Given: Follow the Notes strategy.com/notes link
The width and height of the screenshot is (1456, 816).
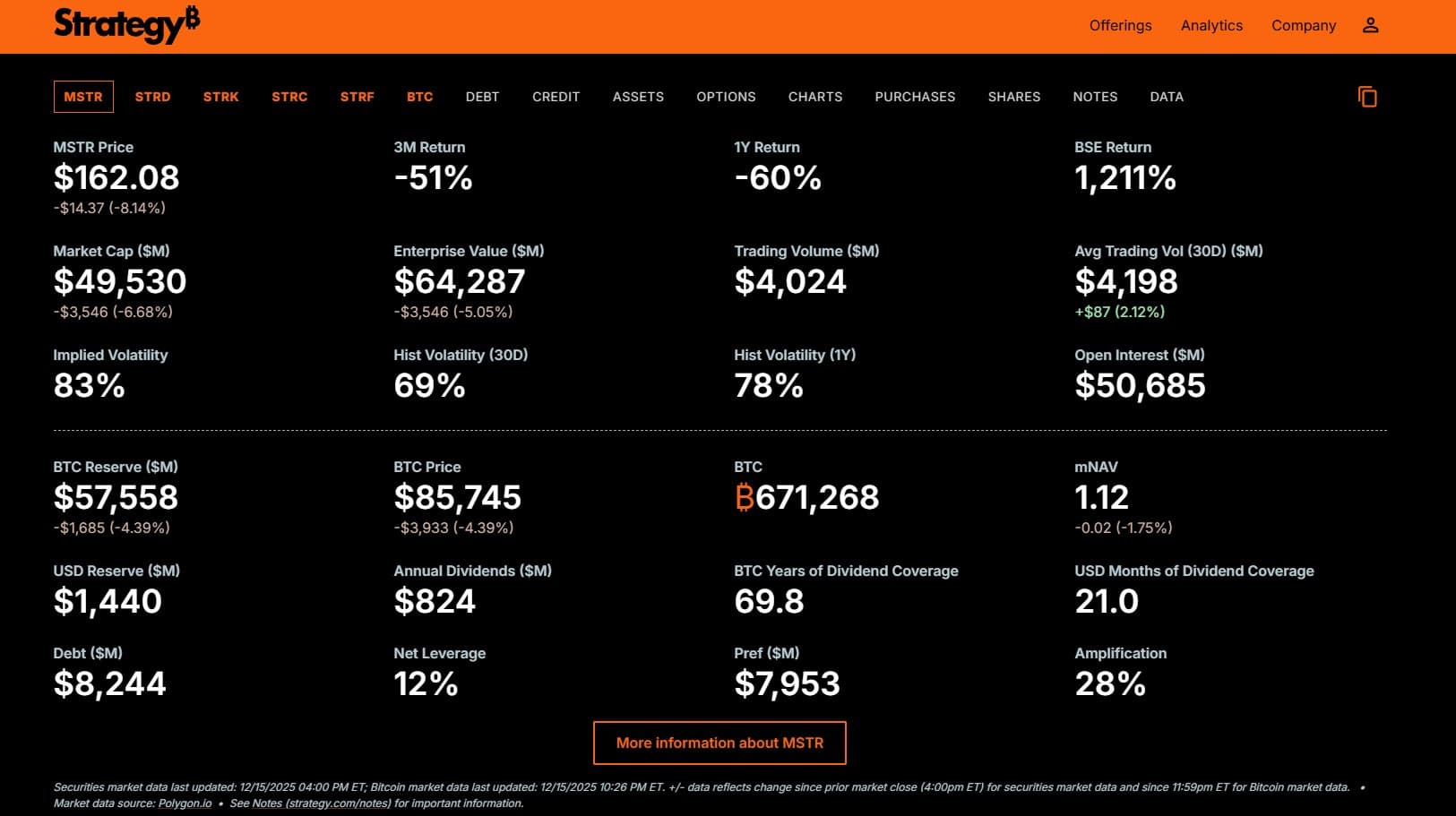Looking at the screenshot, I should pyautogui.click(x=322, y=803).
